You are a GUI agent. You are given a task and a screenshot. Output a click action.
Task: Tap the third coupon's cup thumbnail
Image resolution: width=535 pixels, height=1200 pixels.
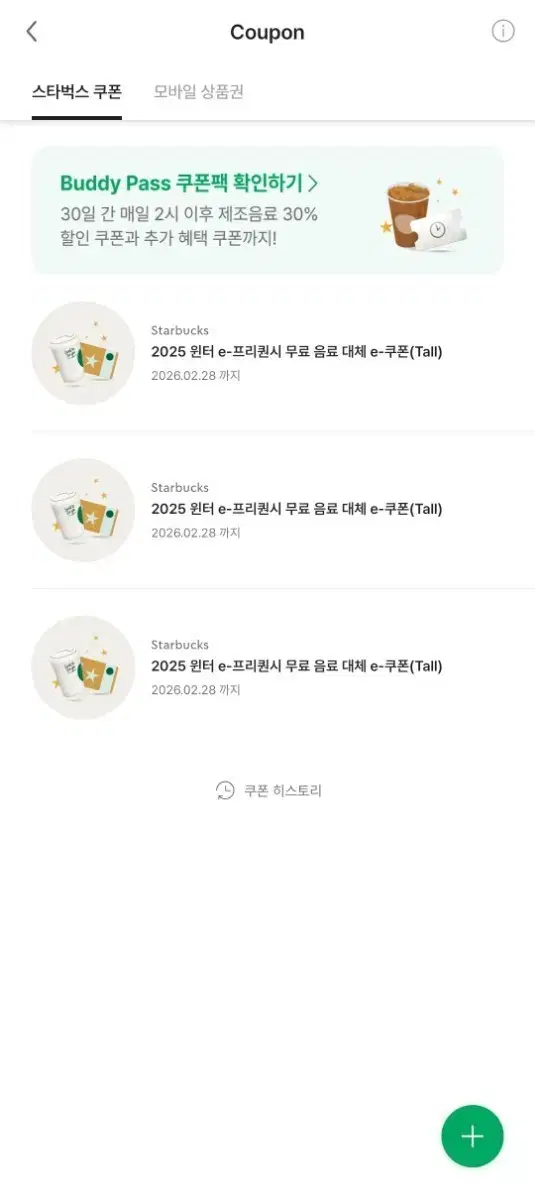tap(83, 667)
